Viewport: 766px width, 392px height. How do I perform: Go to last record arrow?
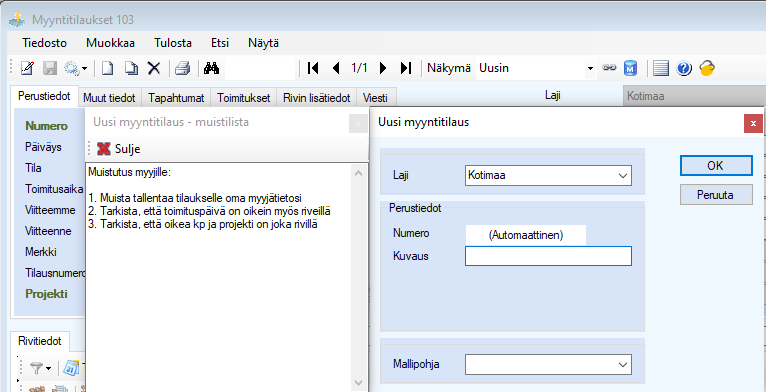point(406,68)
